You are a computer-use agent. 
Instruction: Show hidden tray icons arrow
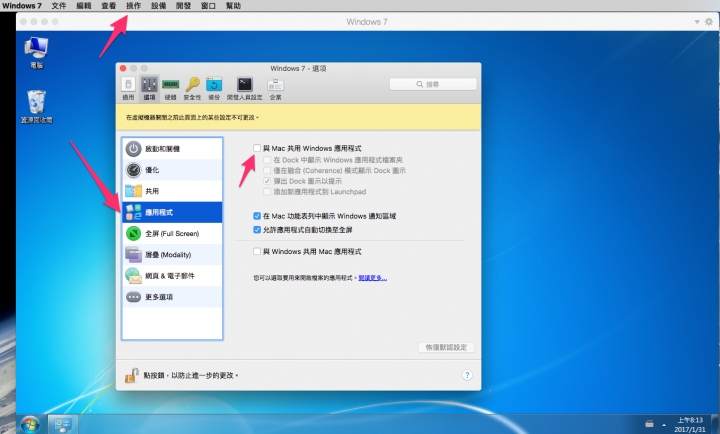[x=664, y=424]
